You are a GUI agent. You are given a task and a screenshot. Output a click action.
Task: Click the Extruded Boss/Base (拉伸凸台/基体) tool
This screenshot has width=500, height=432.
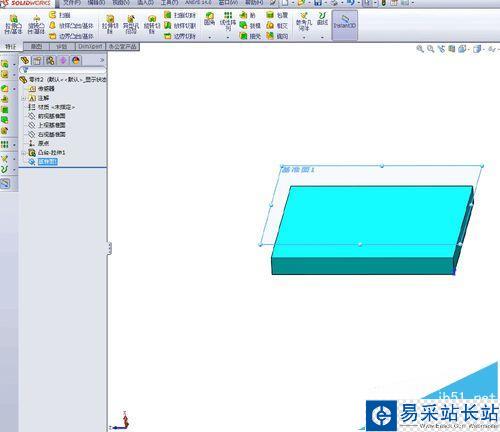coord(13,24)
